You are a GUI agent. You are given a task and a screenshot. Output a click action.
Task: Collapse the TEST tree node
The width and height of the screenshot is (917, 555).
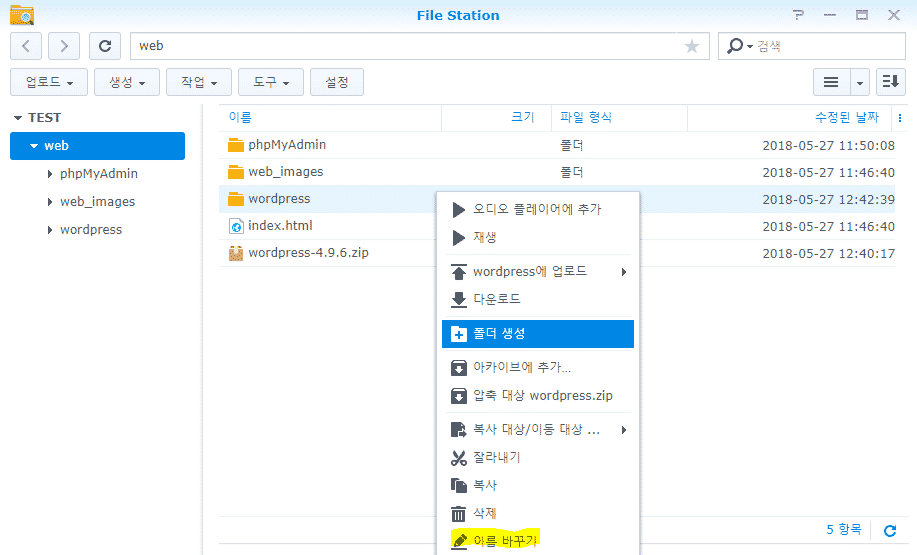click(x=18, y=118)
